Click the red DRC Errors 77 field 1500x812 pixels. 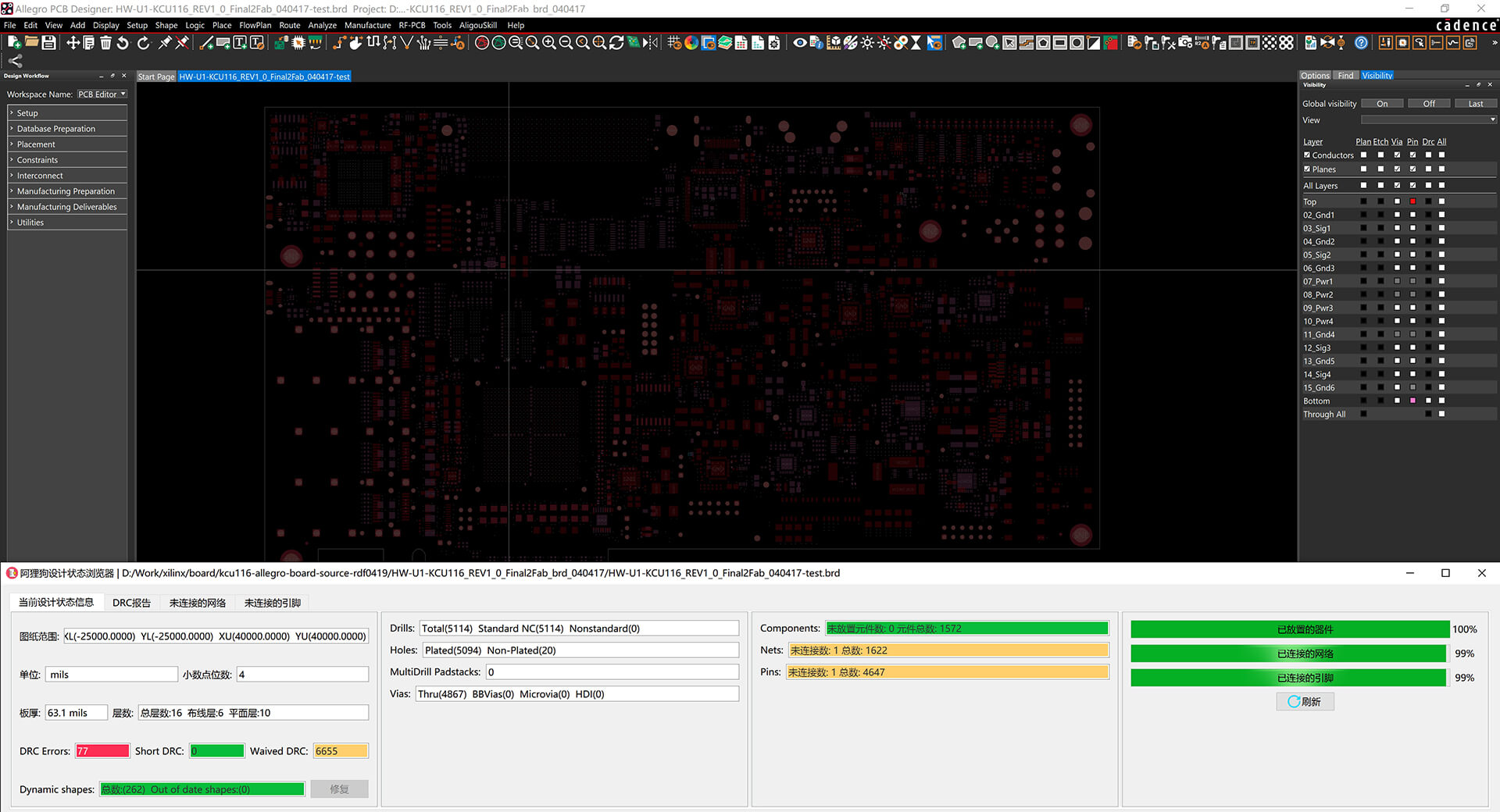102,751
